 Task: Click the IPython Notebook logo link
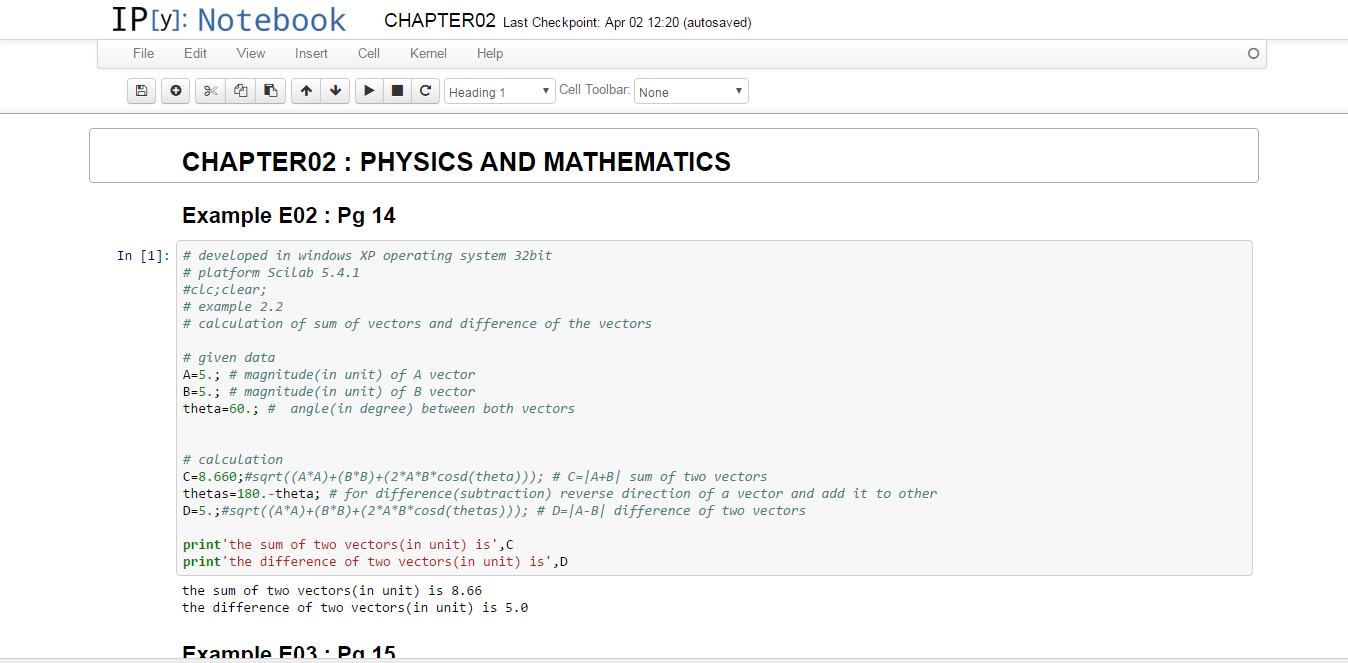tap(229, 20)
